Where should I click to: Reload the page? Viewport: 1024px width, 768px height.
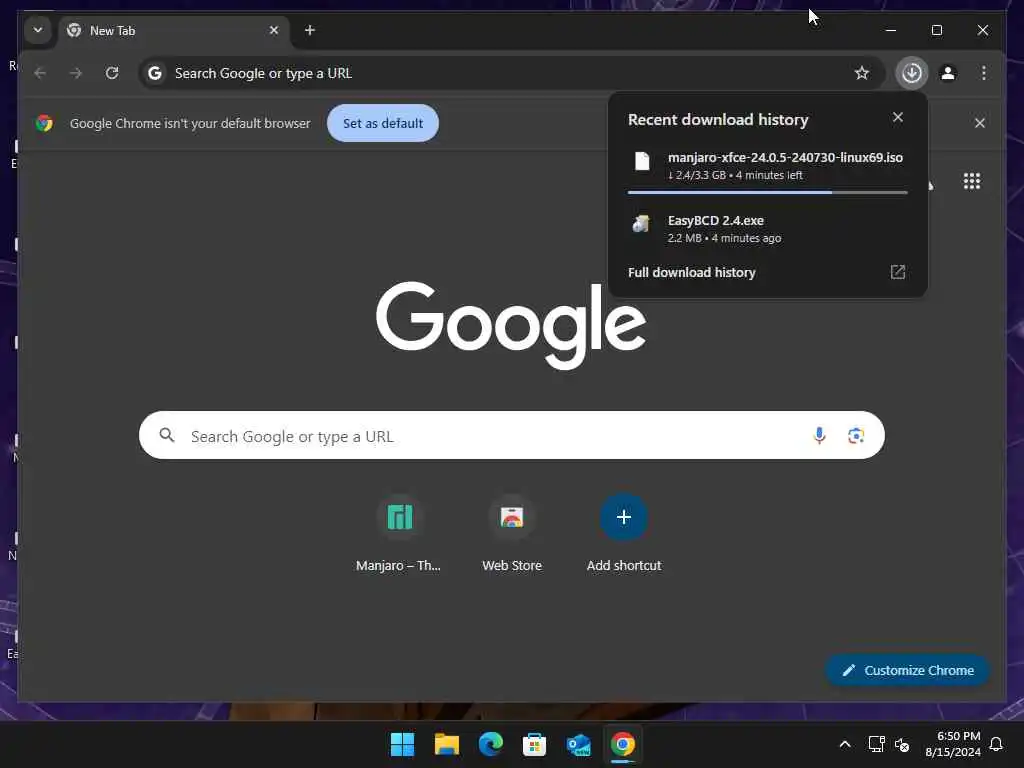112,72
